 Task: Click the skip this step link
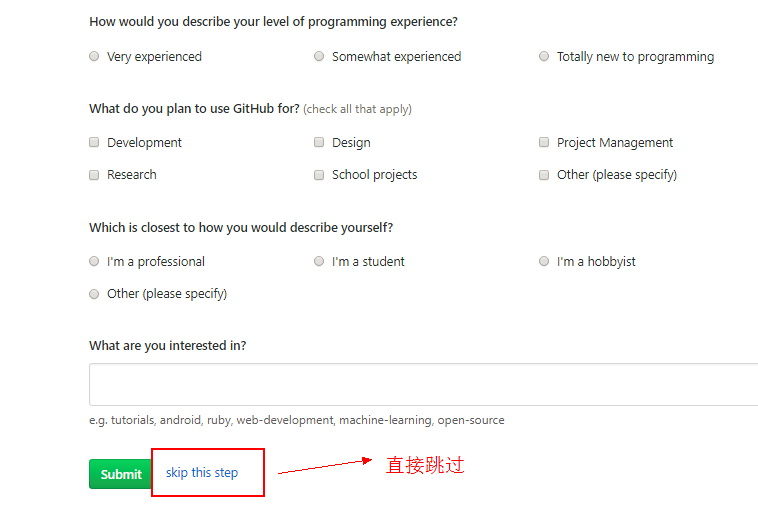click(202, 473)
